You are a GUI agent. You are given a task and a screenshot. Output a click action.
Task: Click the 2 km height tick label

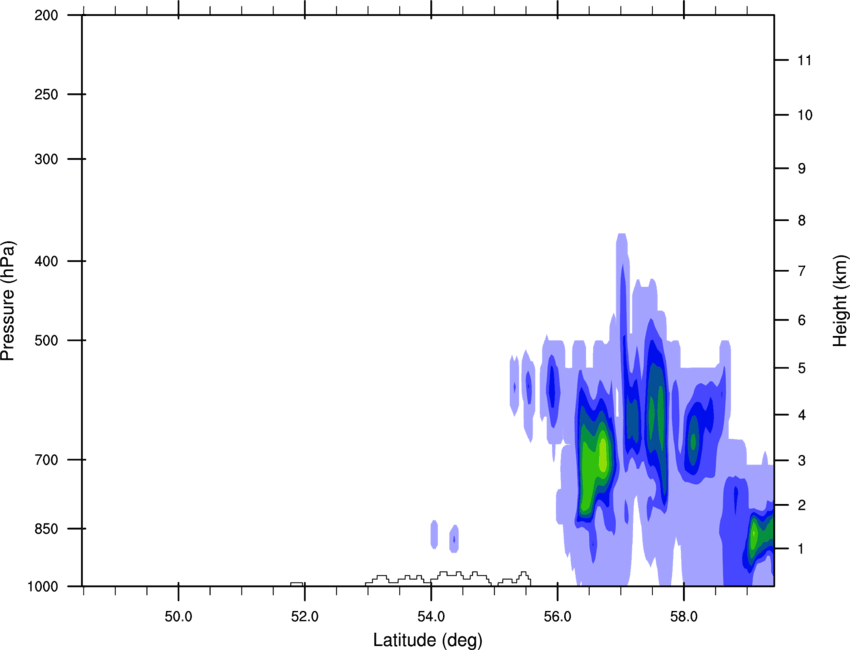tap(802, 505)
